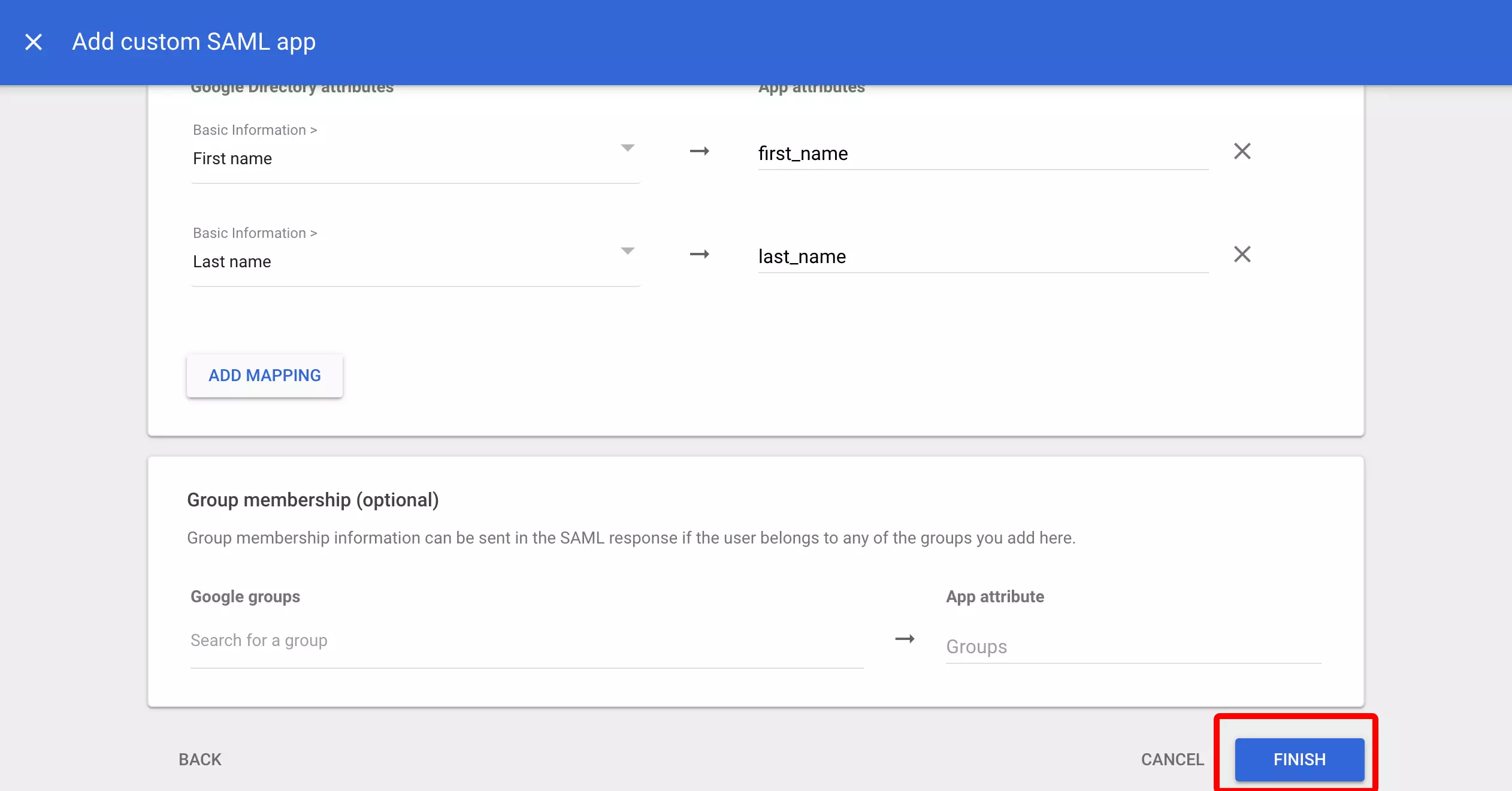The width and height of the screenshot is (1512, 791).
Task: Click the Google groups label
Action: pyautogui.click(x=245, y=596)
